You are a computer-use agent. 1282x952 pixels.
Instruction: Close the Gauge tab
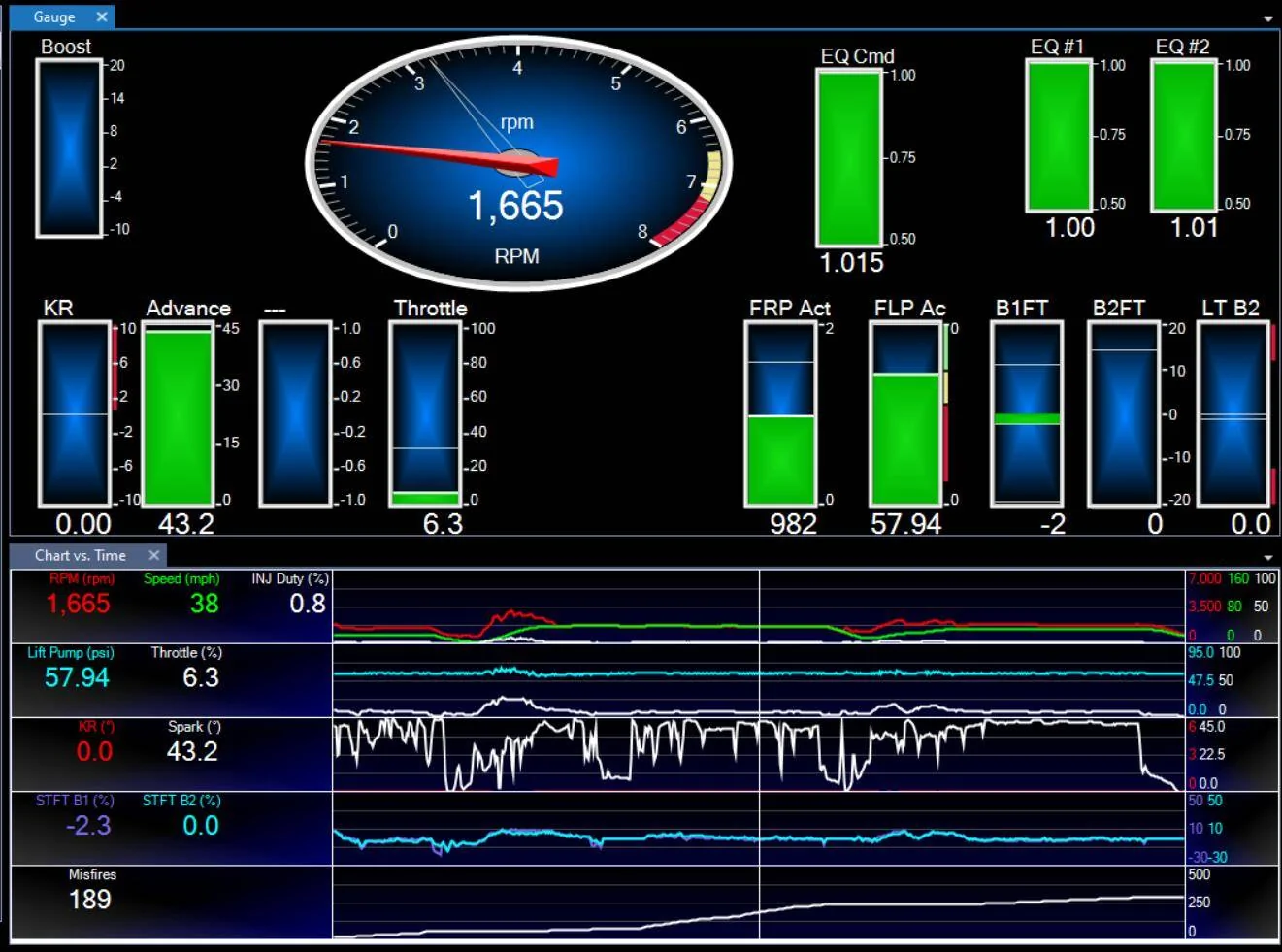click(102, 16)
